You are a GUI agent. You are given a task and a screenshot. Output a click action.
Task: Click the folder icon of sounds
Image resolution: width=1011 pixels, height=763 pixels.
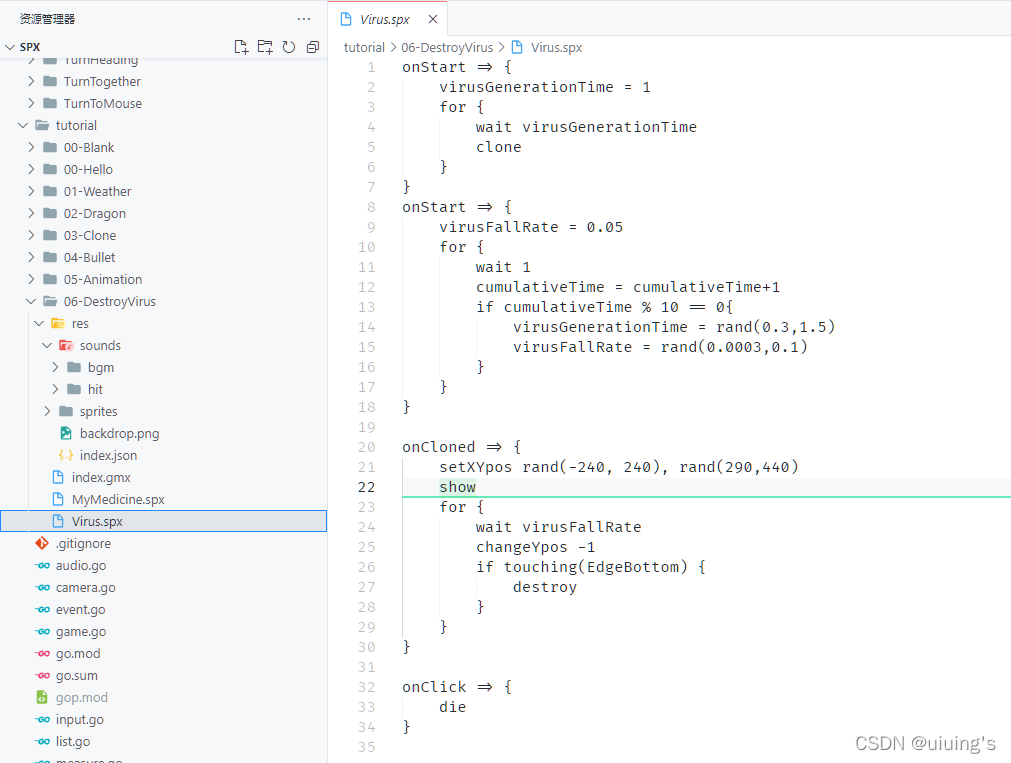click(x=66, y=345)
